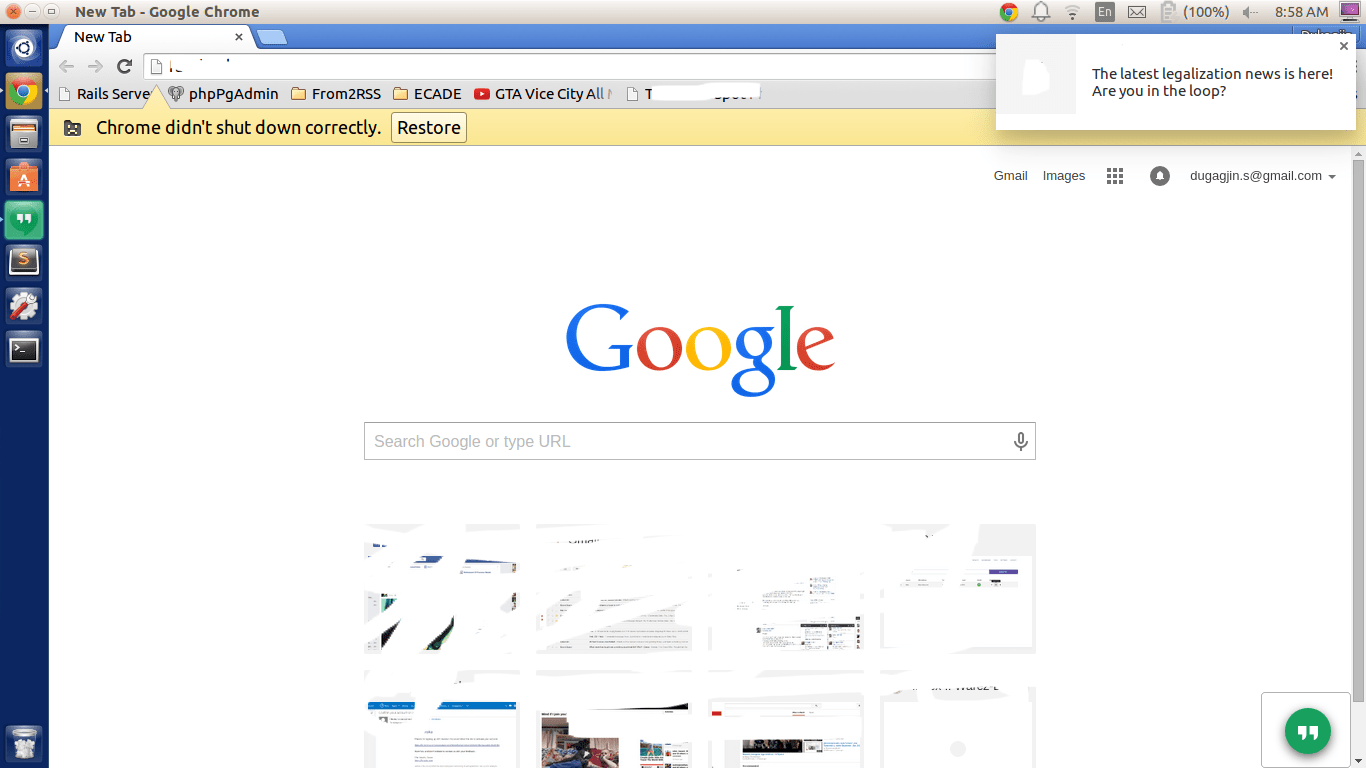The image size is (1366, 768).
Task: Click the Chrome address bar
Action: coord(570,66)
